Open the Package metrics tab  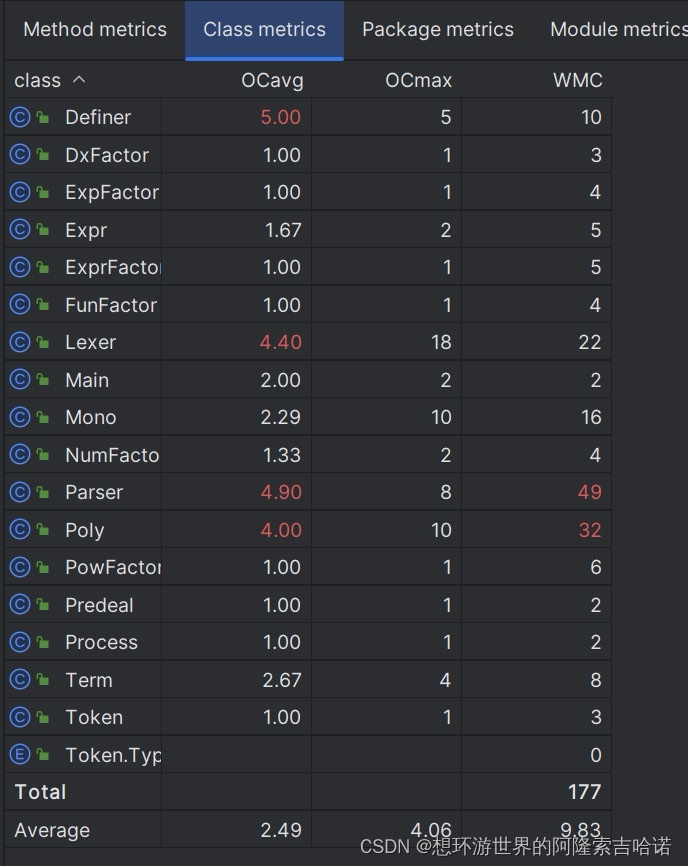(438, 30)
